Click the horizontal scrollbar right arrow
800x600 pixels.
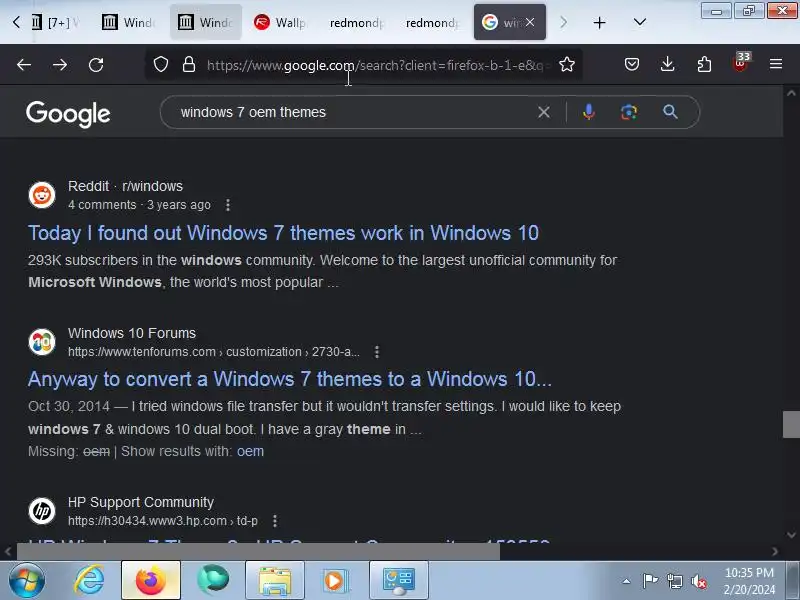coord(775,551)
